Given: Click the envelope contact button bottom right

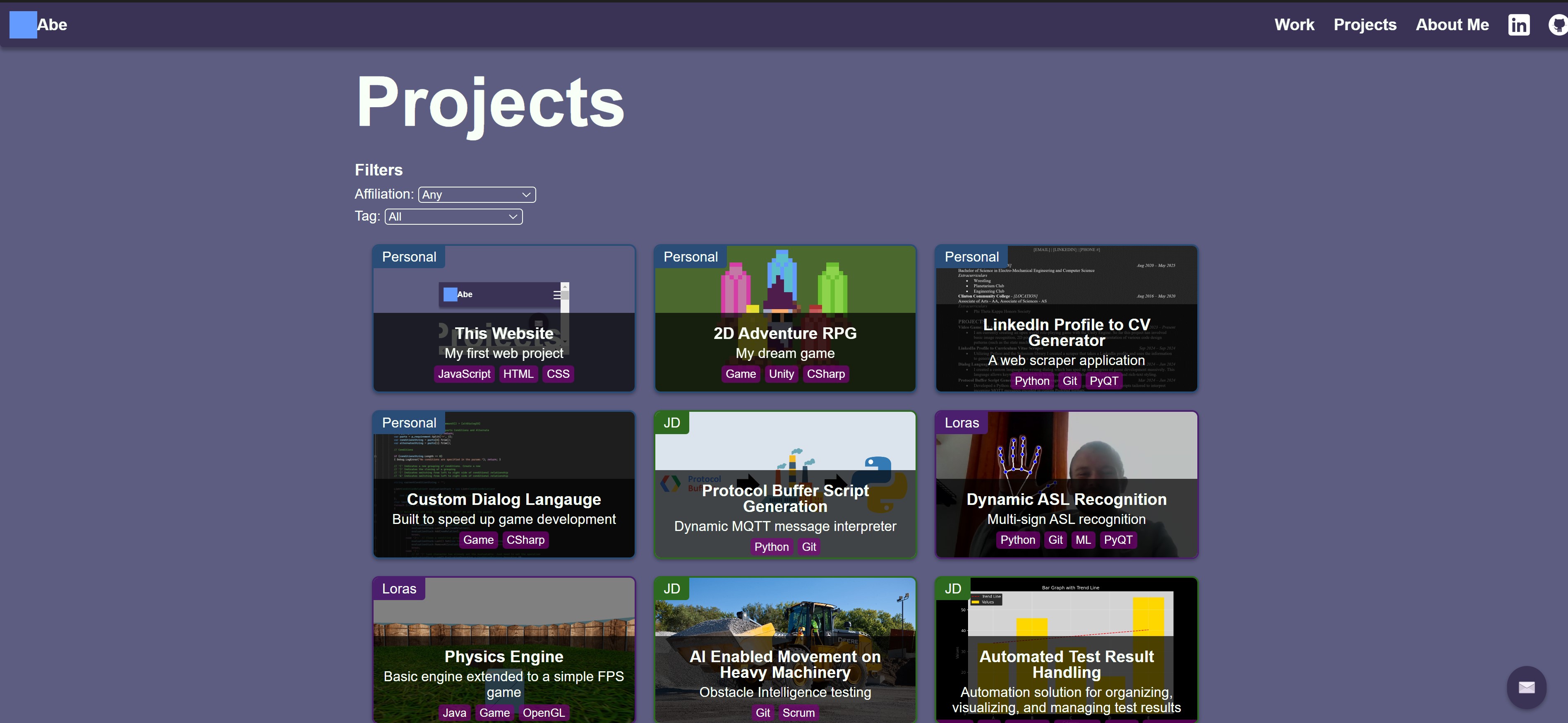Looking at the screenshot, I should coord(1527,687).
